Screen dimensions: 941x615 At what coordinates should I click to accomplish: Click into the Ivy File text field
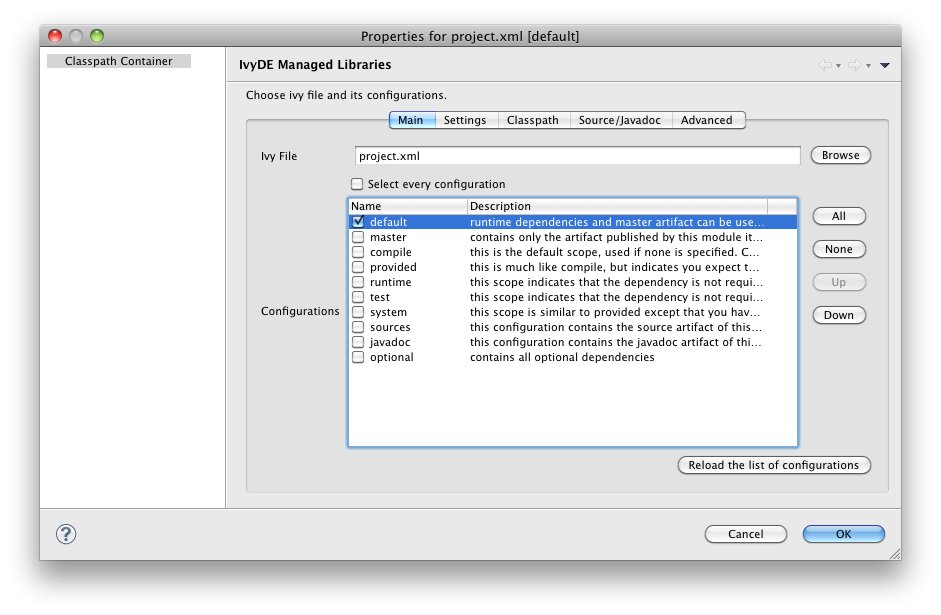(577, 156)
